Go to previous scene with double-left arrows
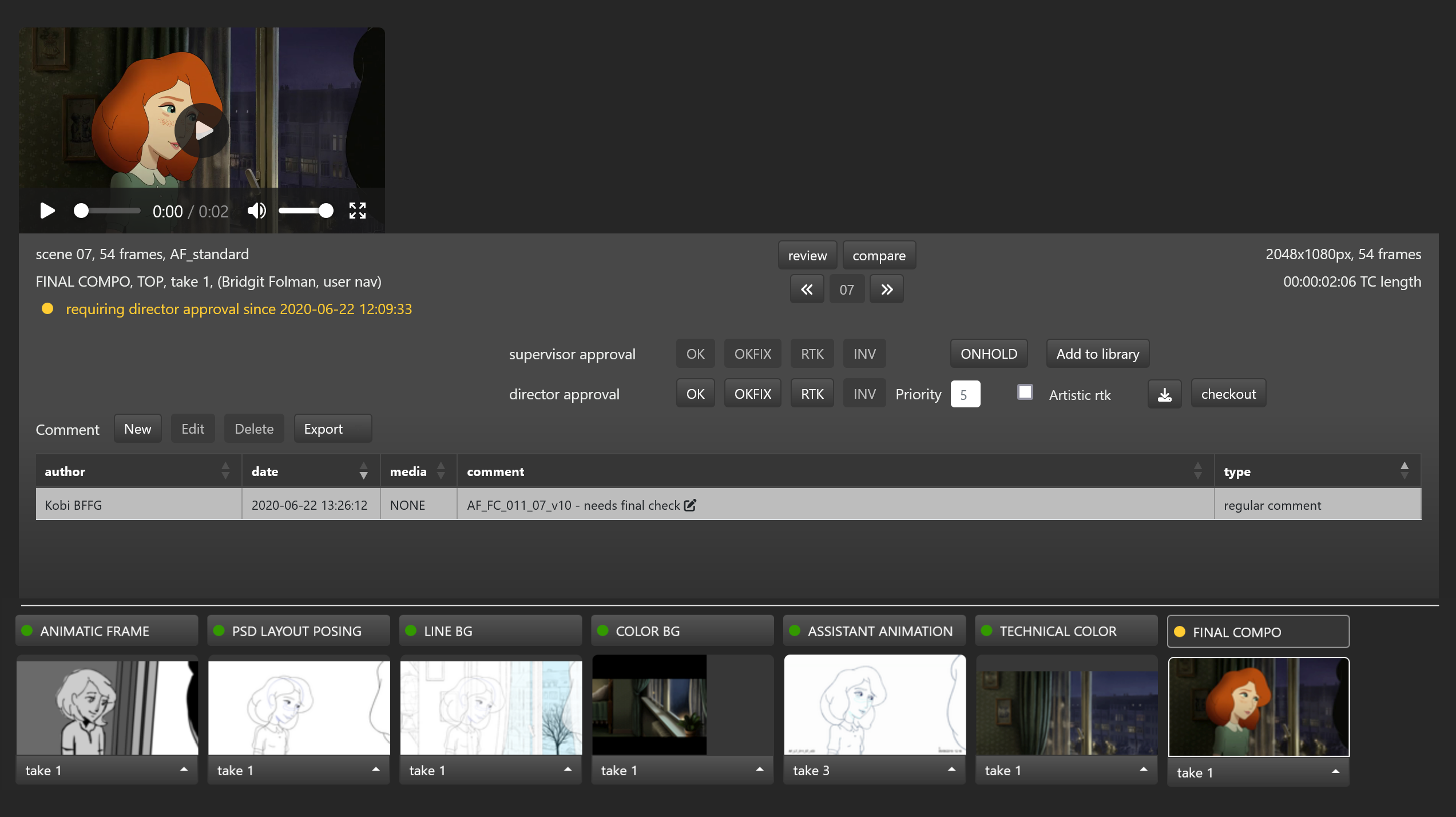Screen dimensions: 1456x817 click(807, 289)
